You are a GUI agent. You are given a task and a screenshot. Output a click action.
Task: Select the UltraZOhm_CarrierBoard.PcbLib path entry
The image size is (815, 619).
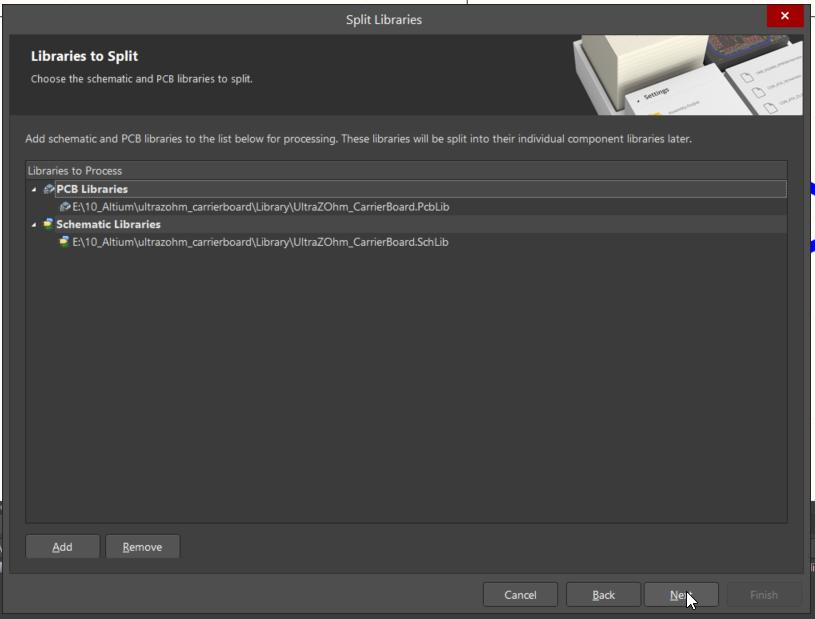click(261, 207)
